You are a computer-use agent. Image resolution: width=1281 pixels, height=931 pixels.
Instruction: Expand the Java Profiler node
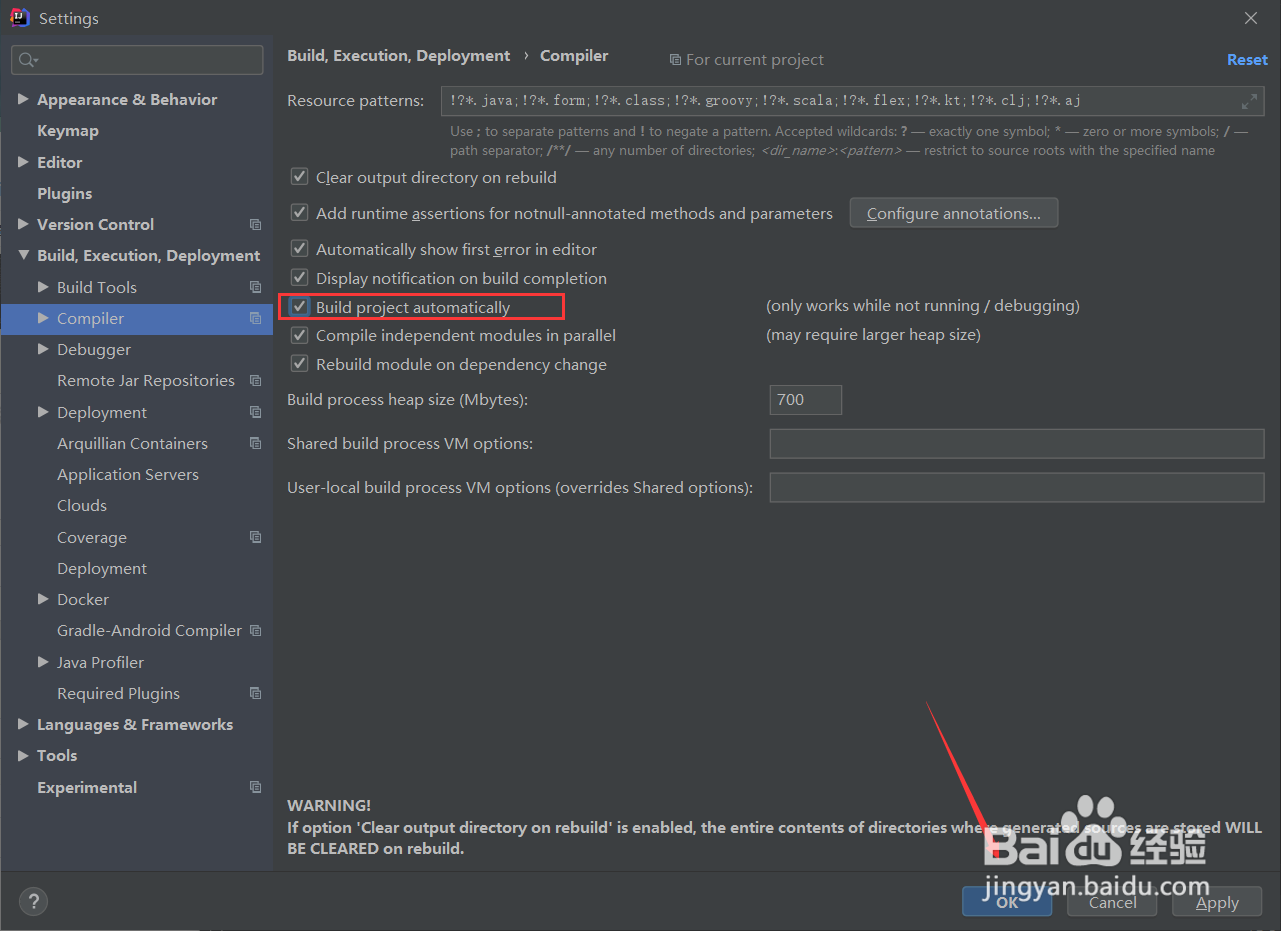coord(43,662)
